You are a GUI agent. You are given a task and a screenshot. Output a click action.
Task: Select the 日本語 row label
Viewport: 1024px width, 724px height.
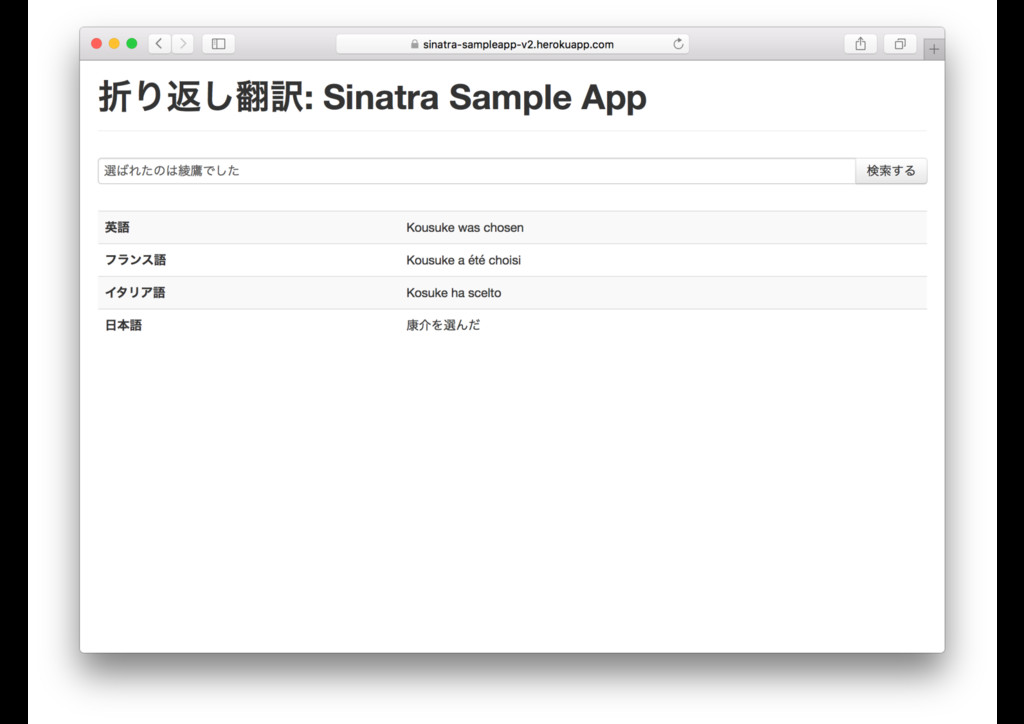click(123, 325)
